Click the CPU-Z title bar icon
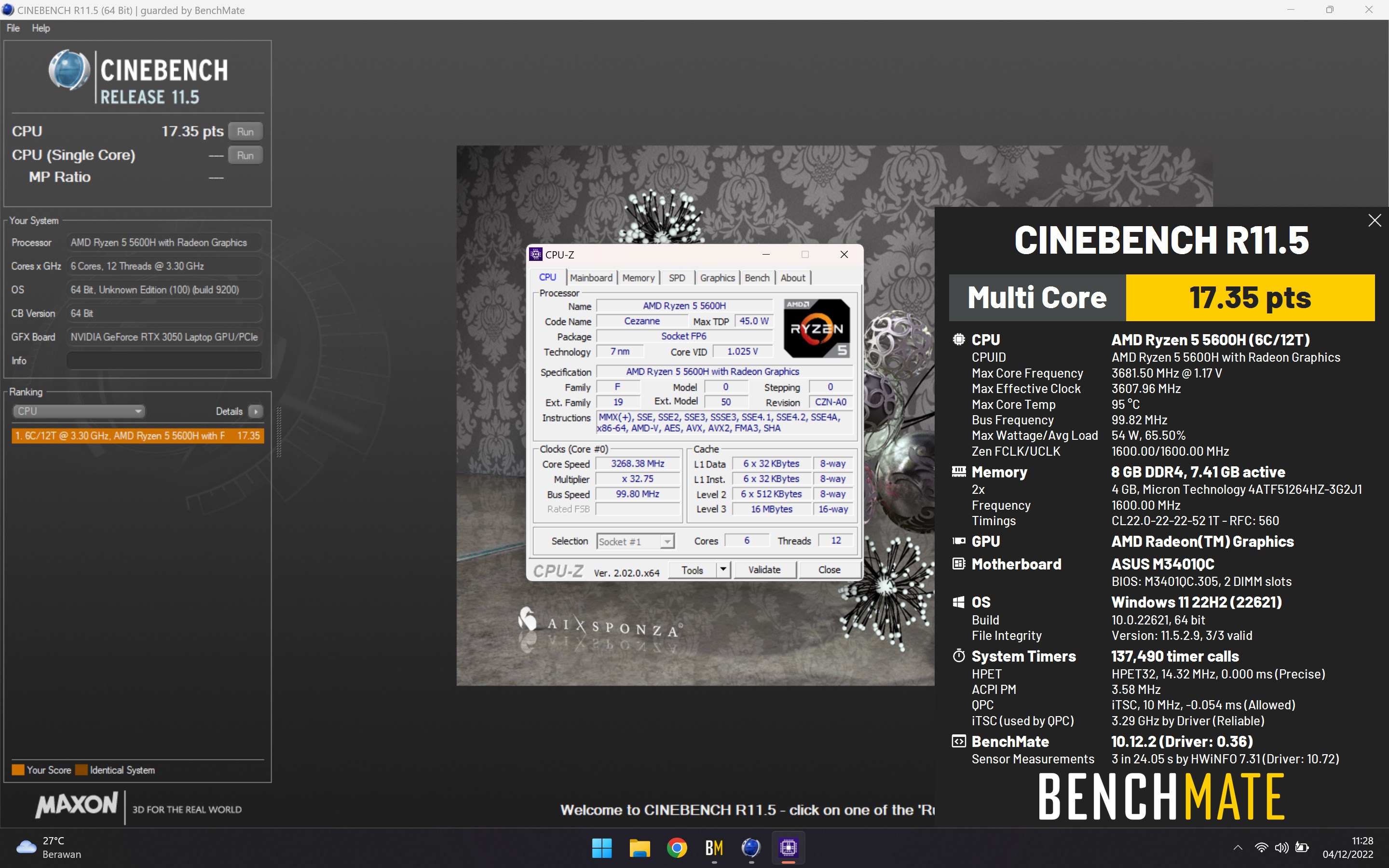The width and height of the screenshot is (1389, 868). [536, 254]
